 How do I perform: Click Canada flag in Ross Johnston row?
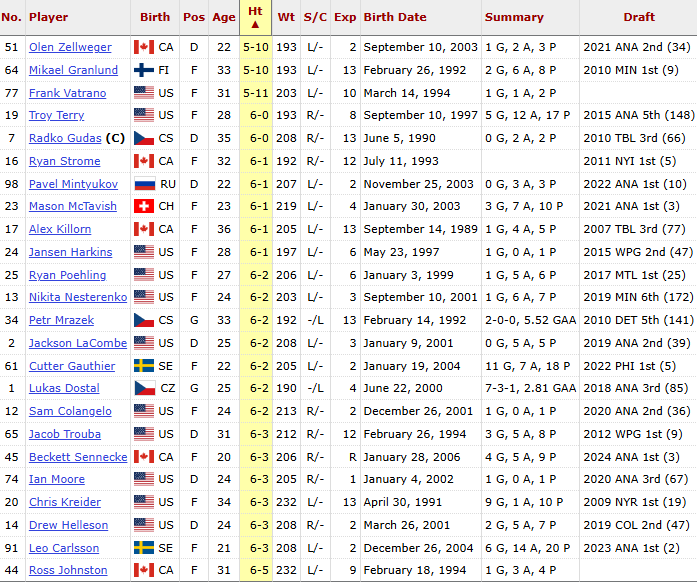144,570
